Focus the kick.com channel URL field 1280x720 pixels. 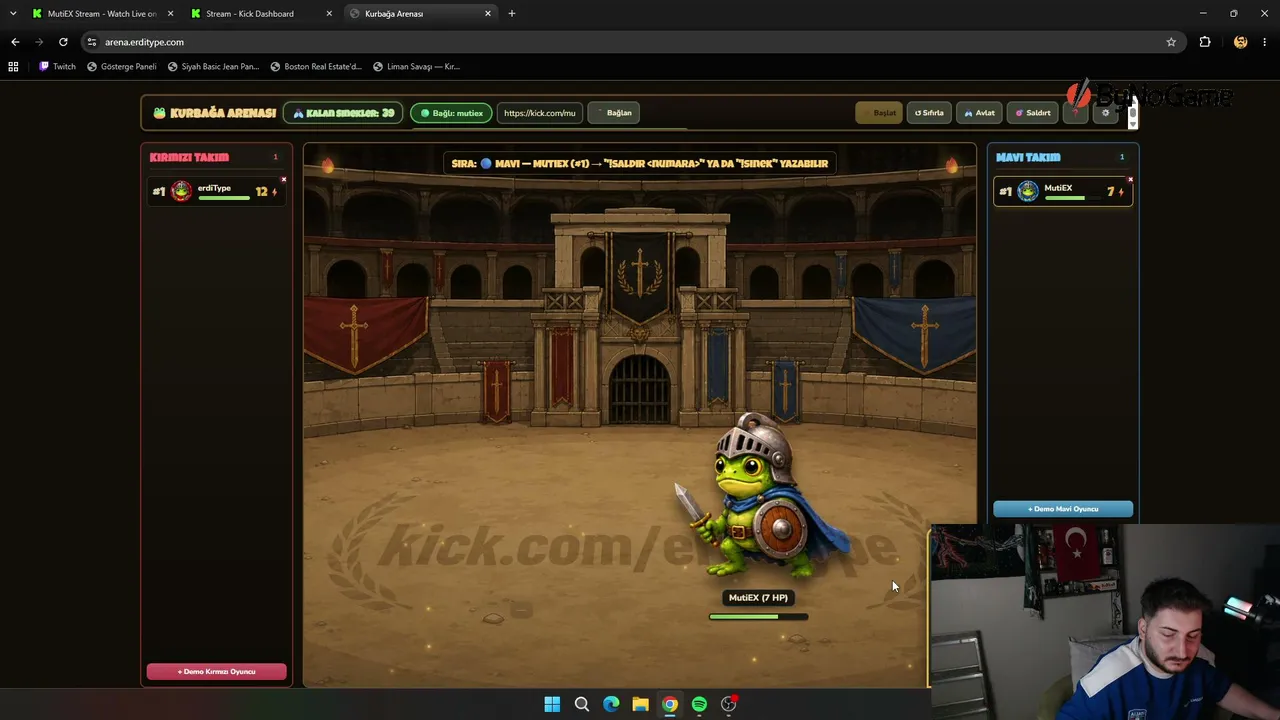point(540,113)
